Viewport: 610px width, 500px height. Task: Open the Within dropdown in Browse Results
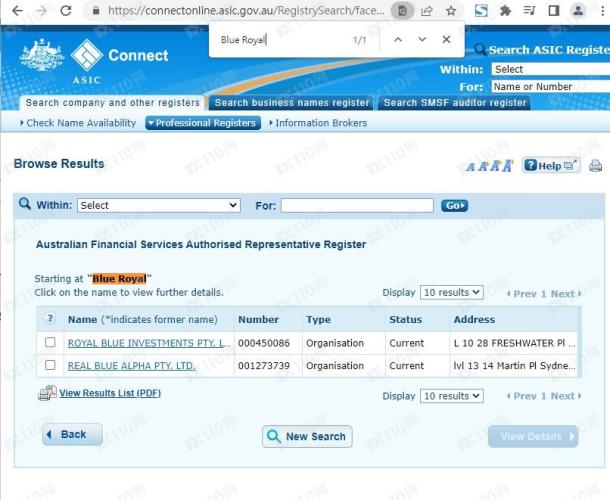coord(159,205)
